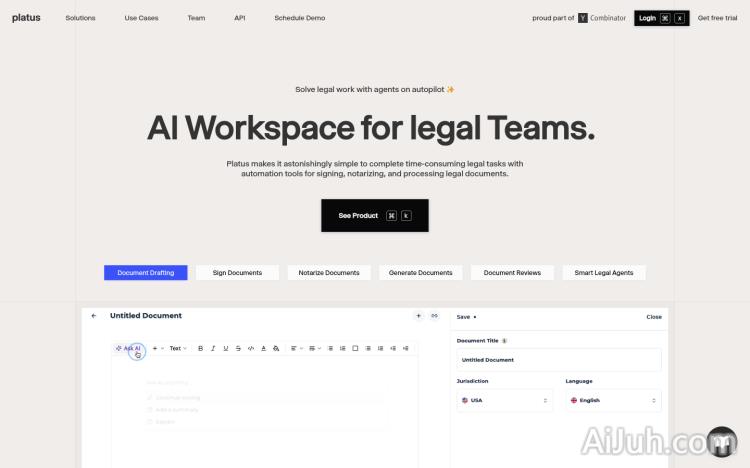Click the back arrow beside Untitled Document
The image size is (750, 468).
coord(94,316)
